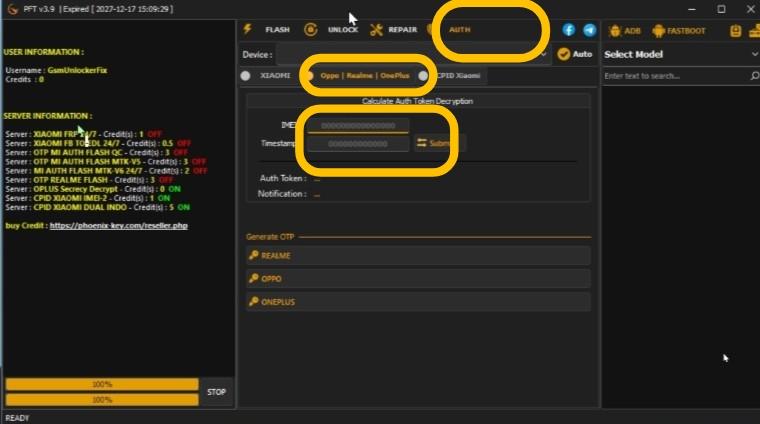760x424 pixels.
Task: Expand the Device dropdown
Action: [x=413, y=54]
